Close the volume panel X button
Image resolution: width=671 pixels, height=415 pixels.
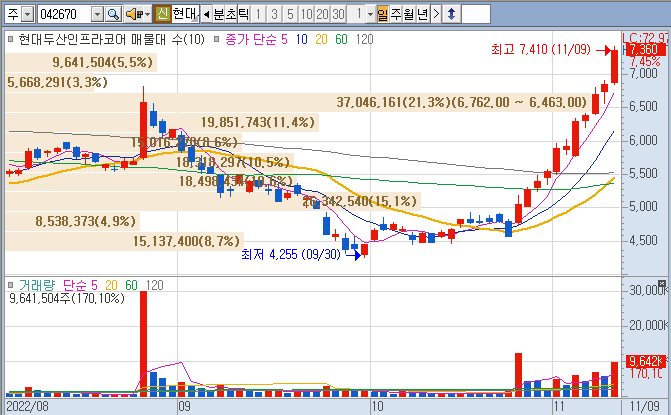point(662,283)
